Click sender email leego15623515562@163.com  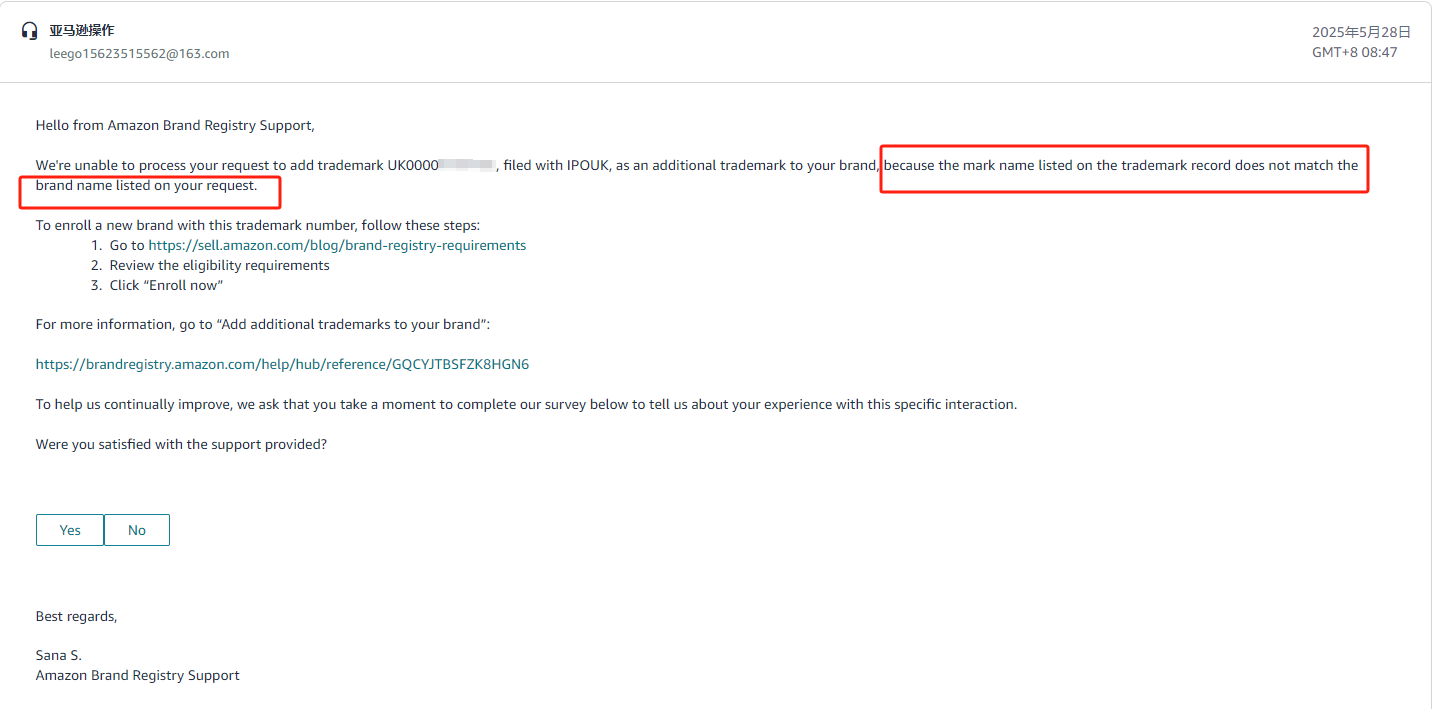(x=140, y=54)
